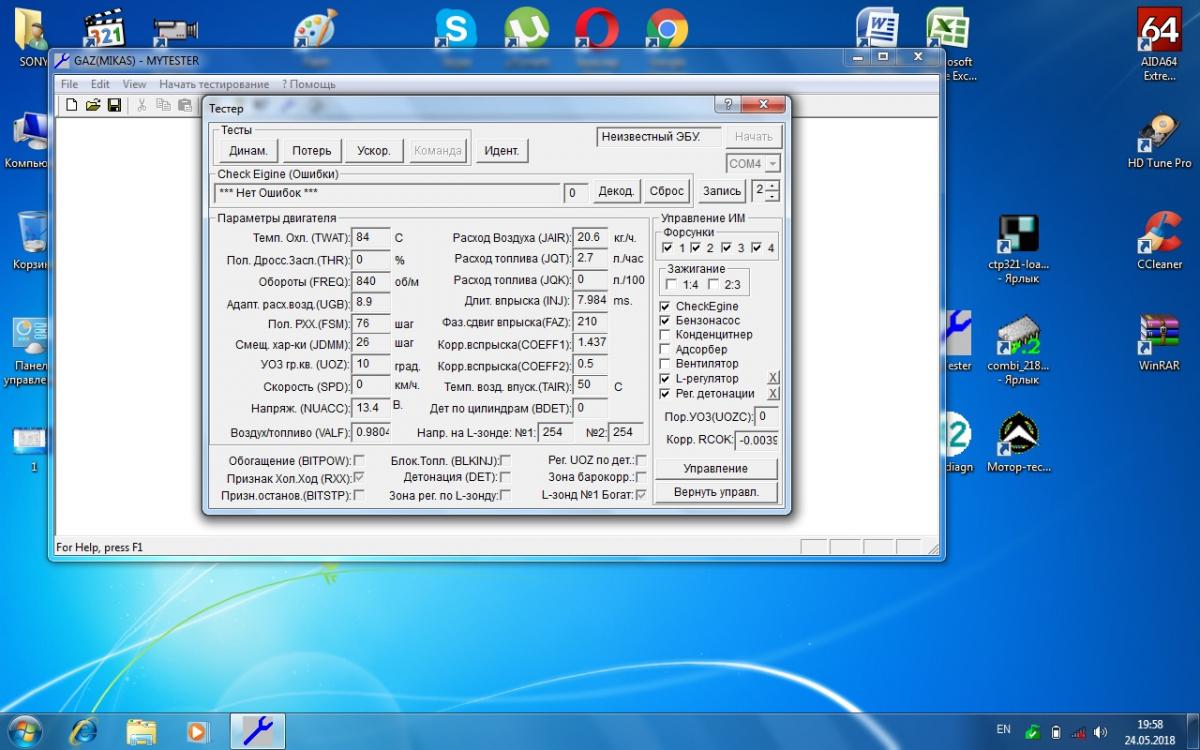
Task: Click the Internet Explorer taskbar icon
Action: tap(83, 730)
